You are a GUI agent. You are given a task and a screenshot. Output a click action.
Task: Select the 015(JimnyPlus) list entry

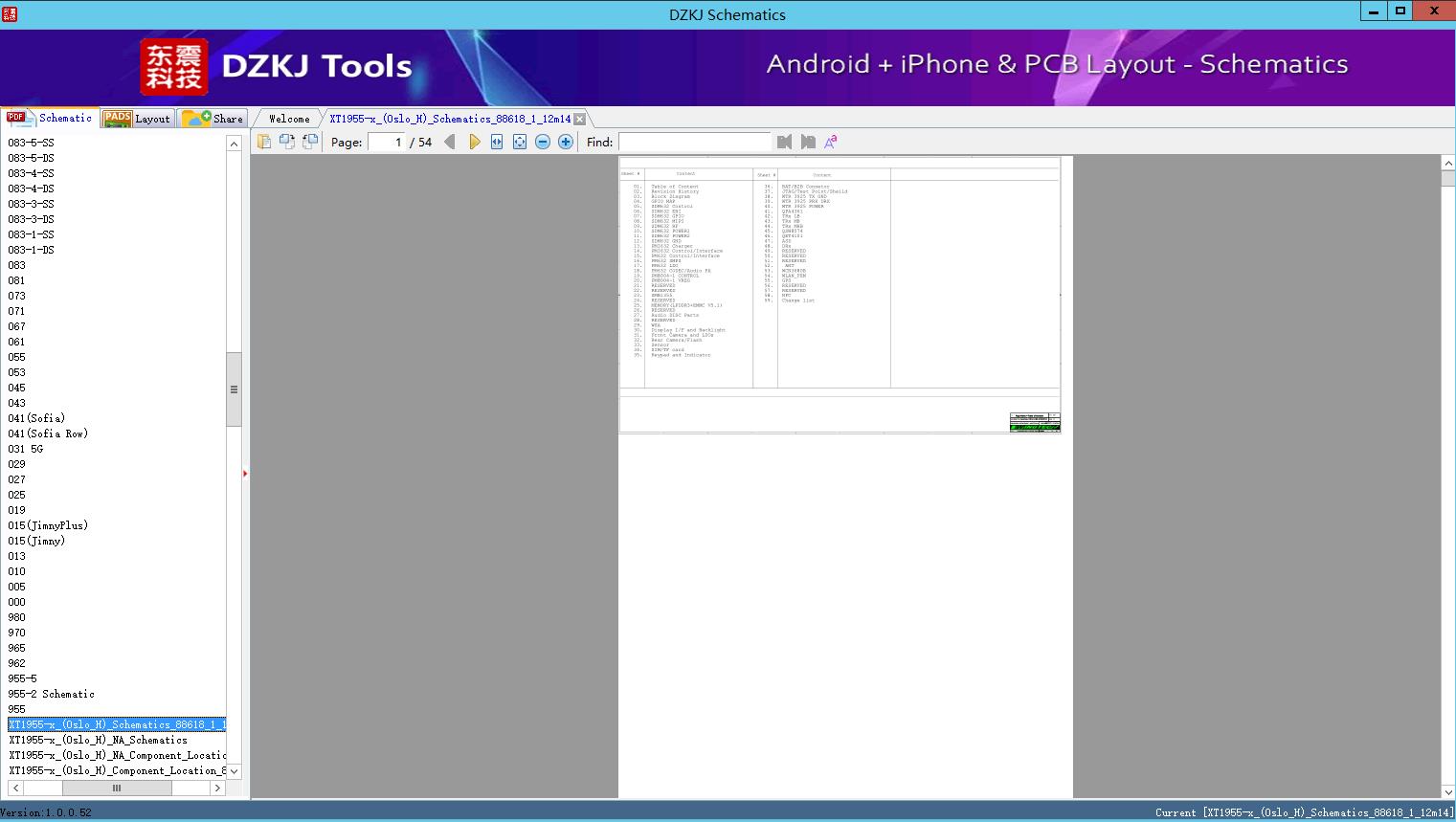pyautogui.click(x=48, y=525)
